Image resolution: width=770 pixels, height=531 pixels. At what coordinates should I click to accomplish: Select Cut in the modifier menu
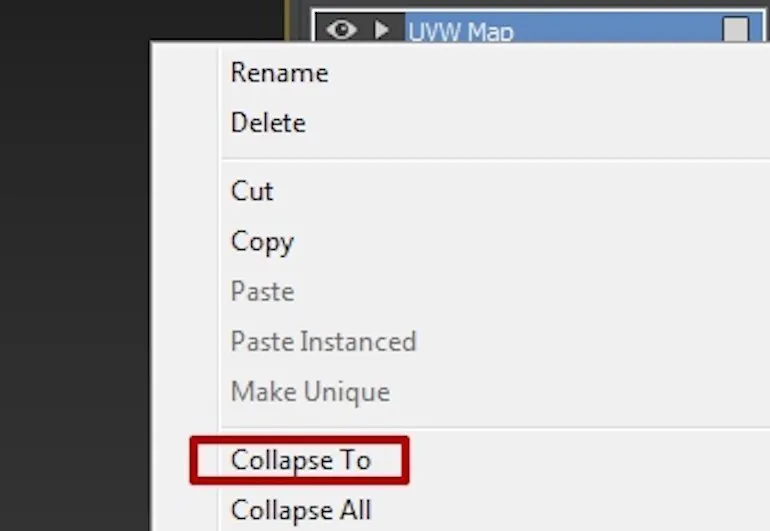point(252,191)
